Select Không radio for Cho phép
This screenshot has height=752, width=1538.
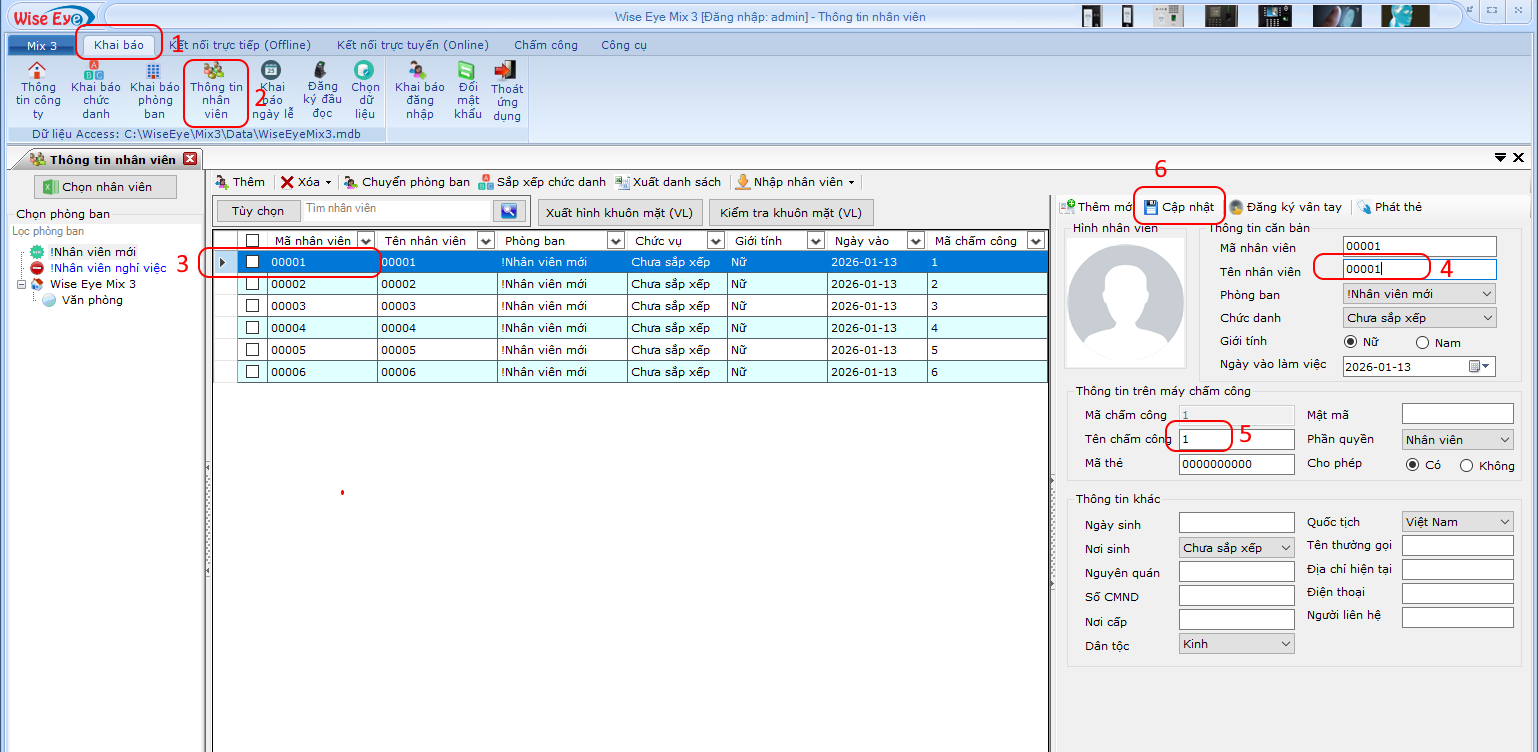[1466, 465]
